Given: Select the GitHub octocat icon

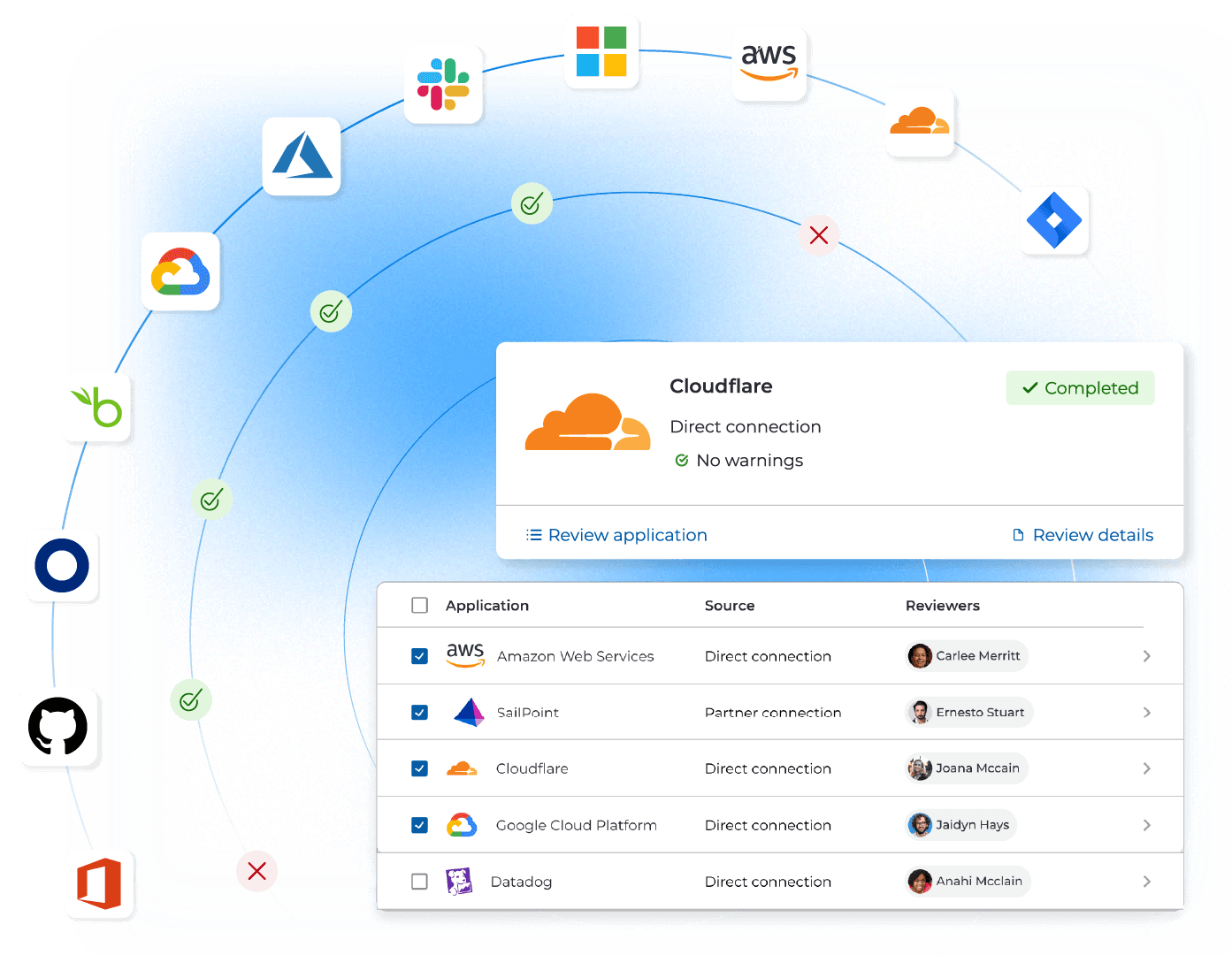Looking at the screenshot, I should [x=58, y=727].
